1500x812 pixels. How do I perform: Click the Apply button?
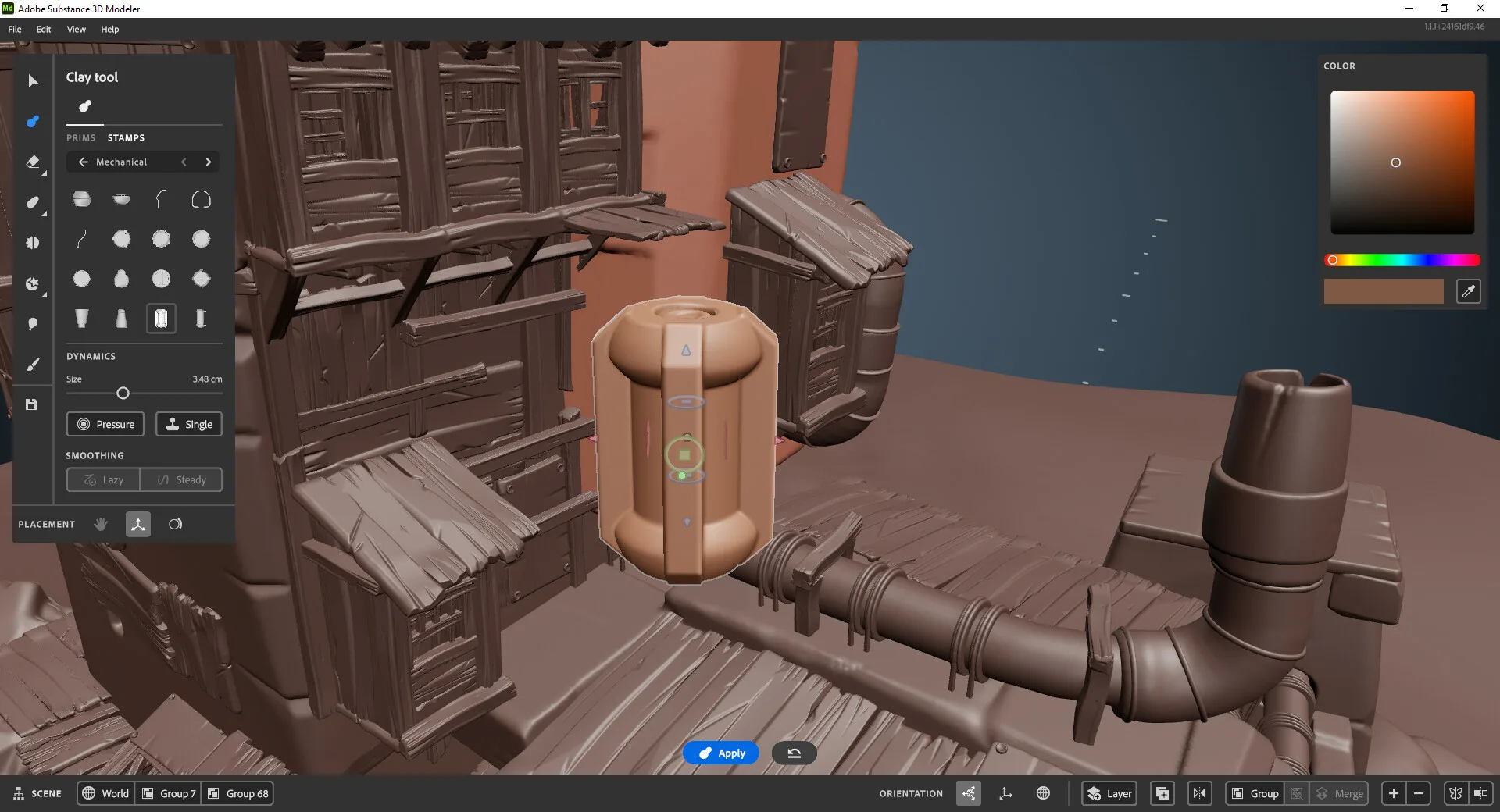click(720, 753)
